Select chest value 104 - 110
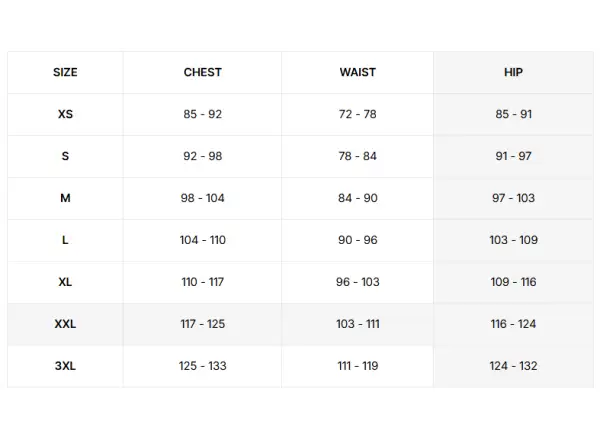 pos(202,240)
